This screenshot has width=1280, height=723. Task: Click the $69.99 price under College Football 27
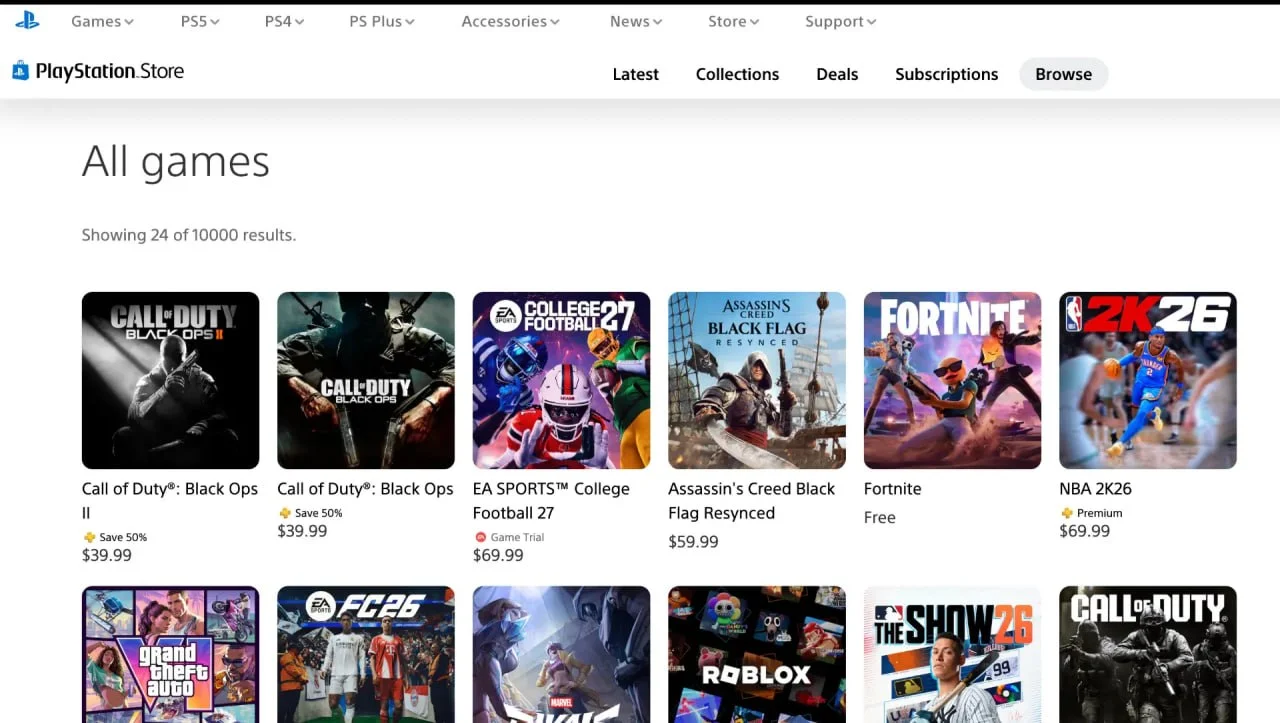[x=498, y=555]
